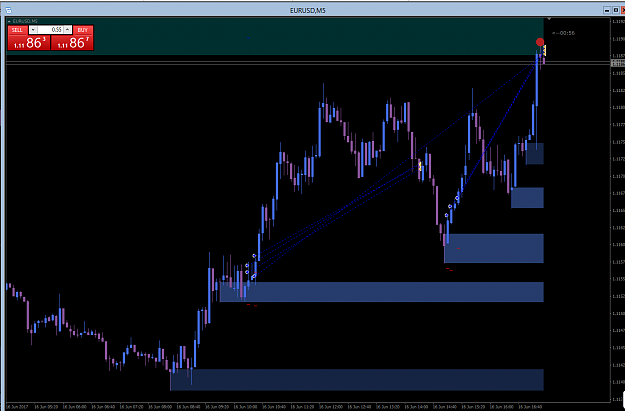The height and width of the screenshot is (411, 625).
Task: Click the current price label on the price scale
Action: click(618, 63)
